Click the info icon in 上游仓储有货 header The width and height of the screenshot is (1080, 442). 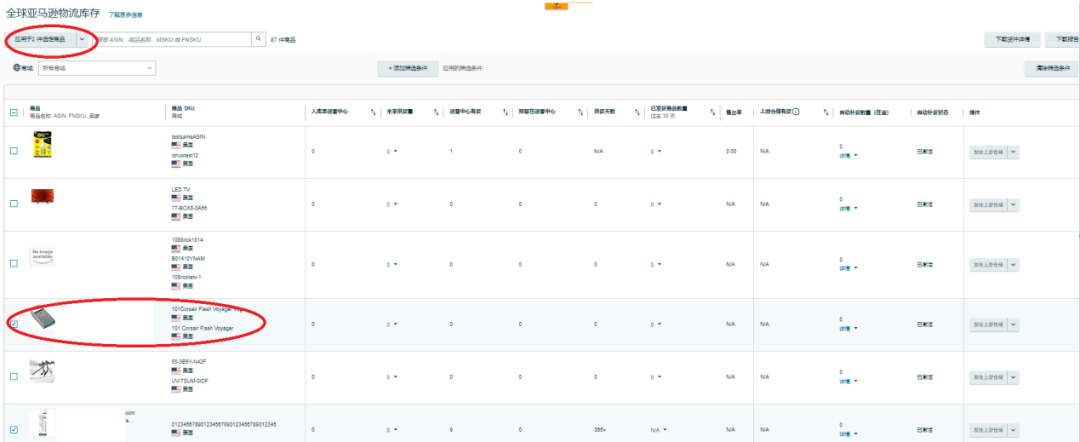pyautogui.click(x=796, y=112)
